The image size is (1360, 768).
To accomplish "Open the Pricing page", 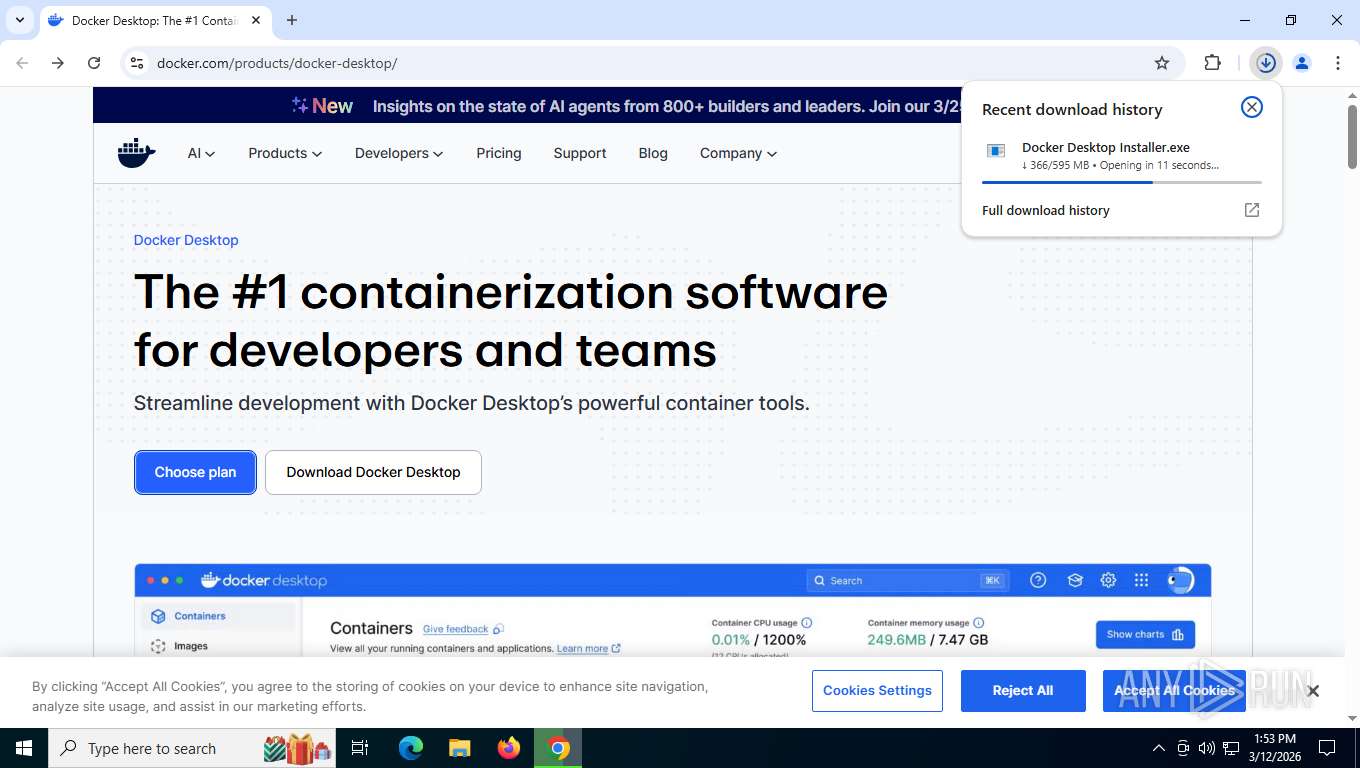I will [x=499, y=153].
